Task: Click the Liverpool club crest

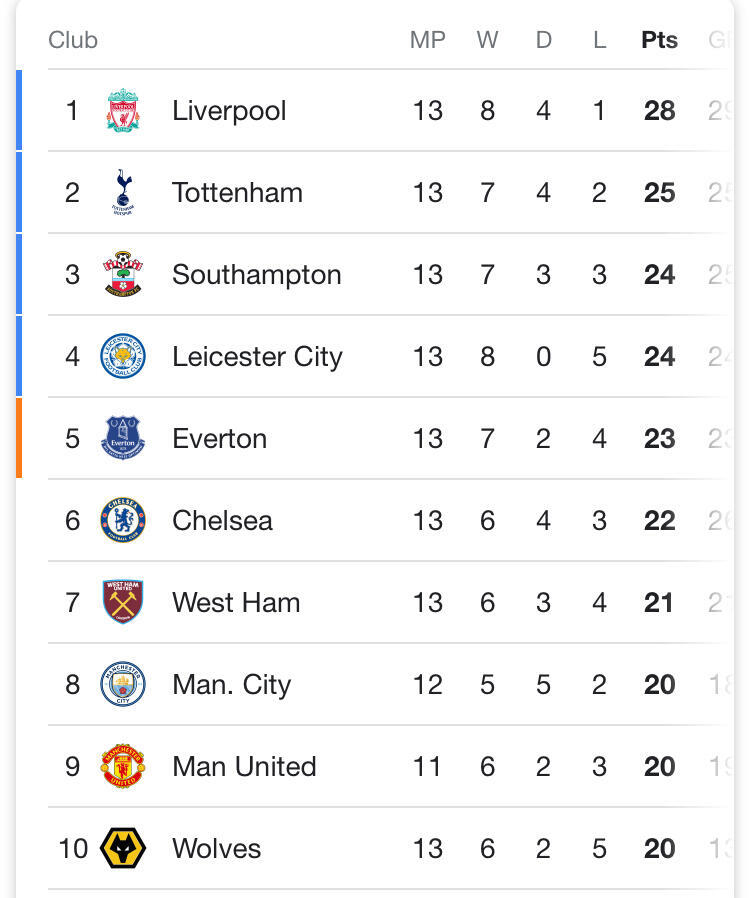Action: [x=123, y=111]
